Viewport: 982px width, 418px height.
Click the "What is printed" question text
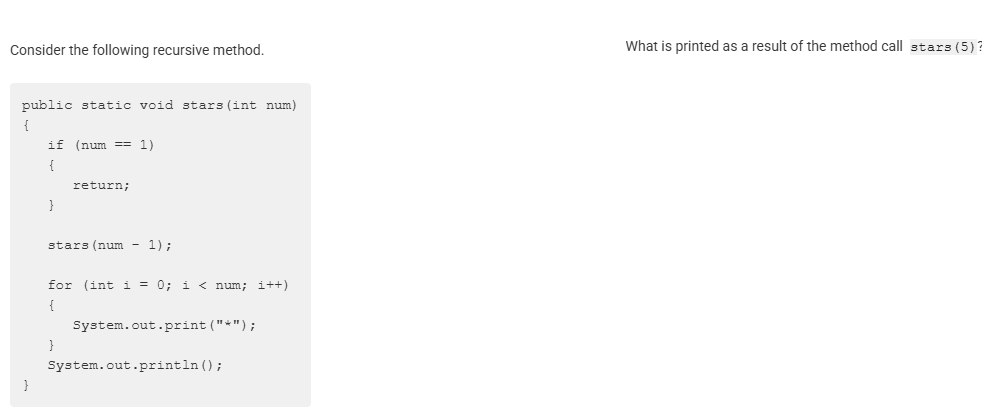pos(763,46)
